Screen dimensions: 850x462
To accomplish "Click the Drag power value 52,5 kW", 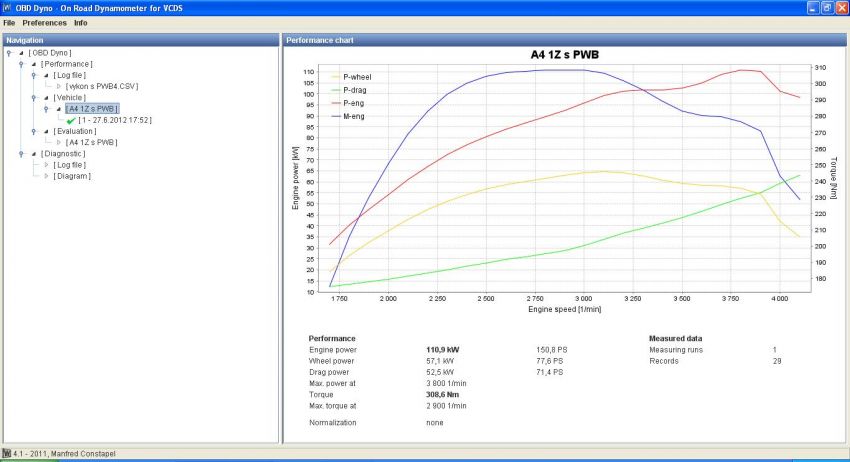I will (440, 373).
